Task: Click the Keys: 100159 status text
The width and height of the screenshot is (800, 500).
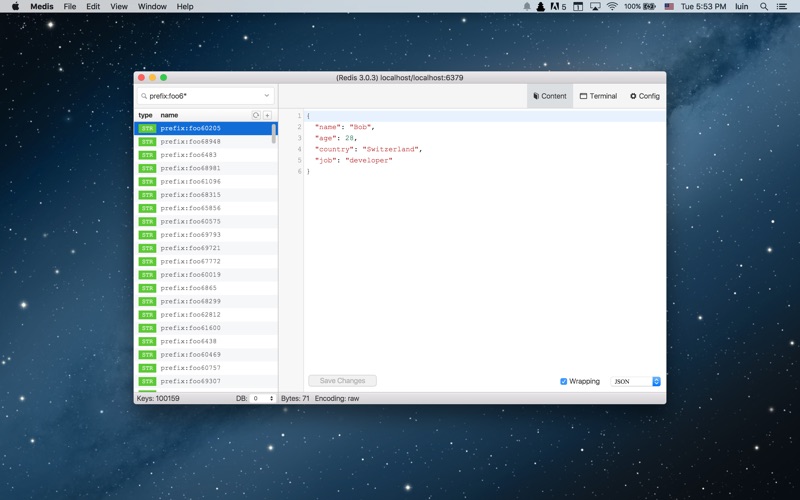Action: pyautogui.click(x=158, y=398)
